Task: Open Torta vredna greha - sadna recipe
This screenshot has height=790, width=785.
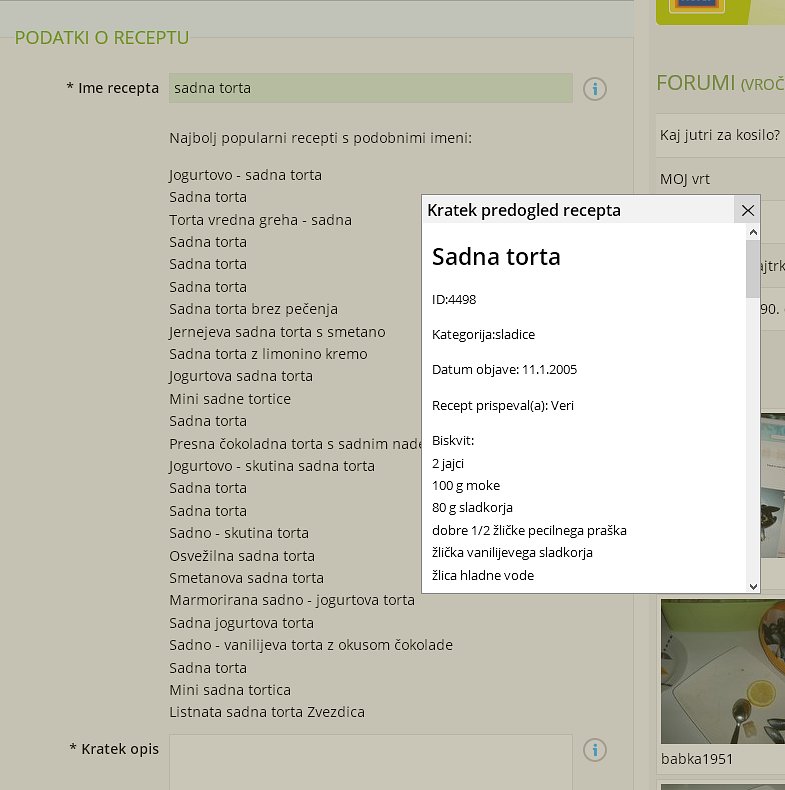Action: pos(260,220)
